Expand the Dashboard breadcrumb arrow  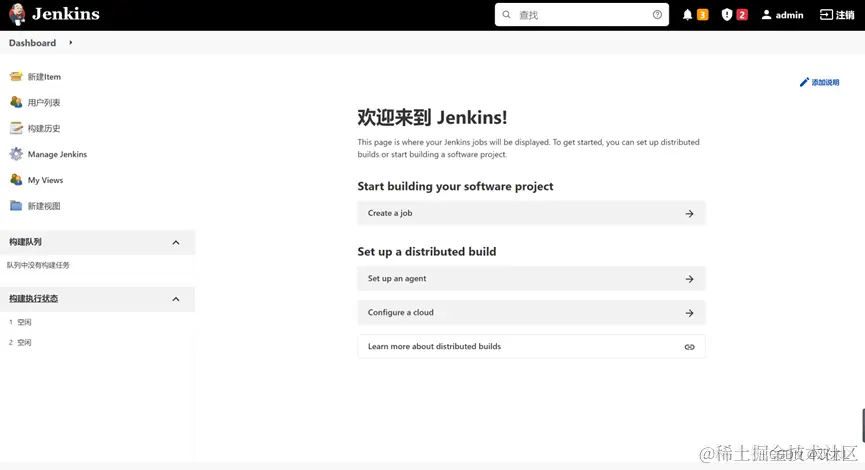click(x=71, y=42)
